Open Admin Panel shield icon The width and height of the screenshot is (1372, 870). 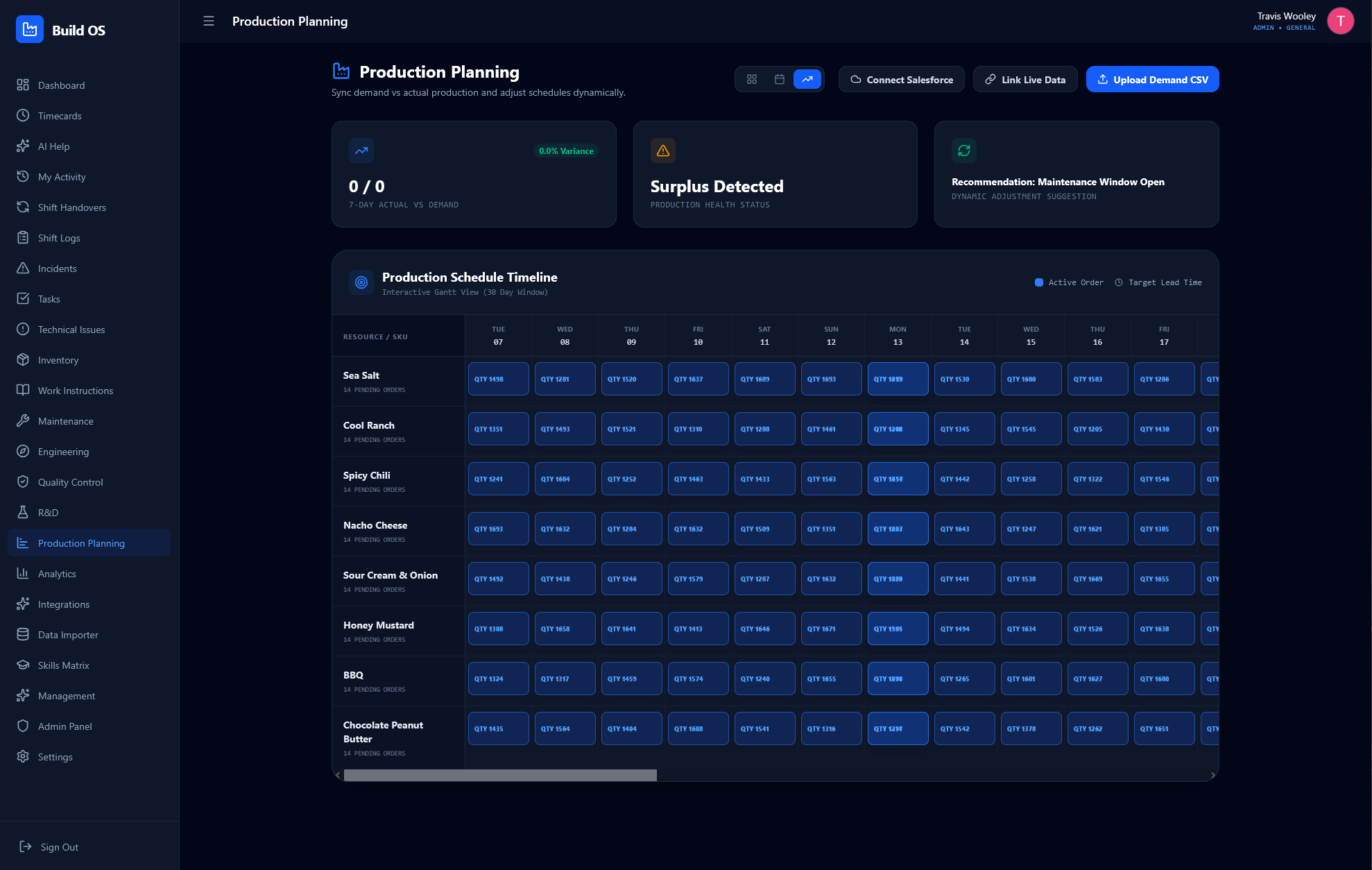tap(23, 726)
